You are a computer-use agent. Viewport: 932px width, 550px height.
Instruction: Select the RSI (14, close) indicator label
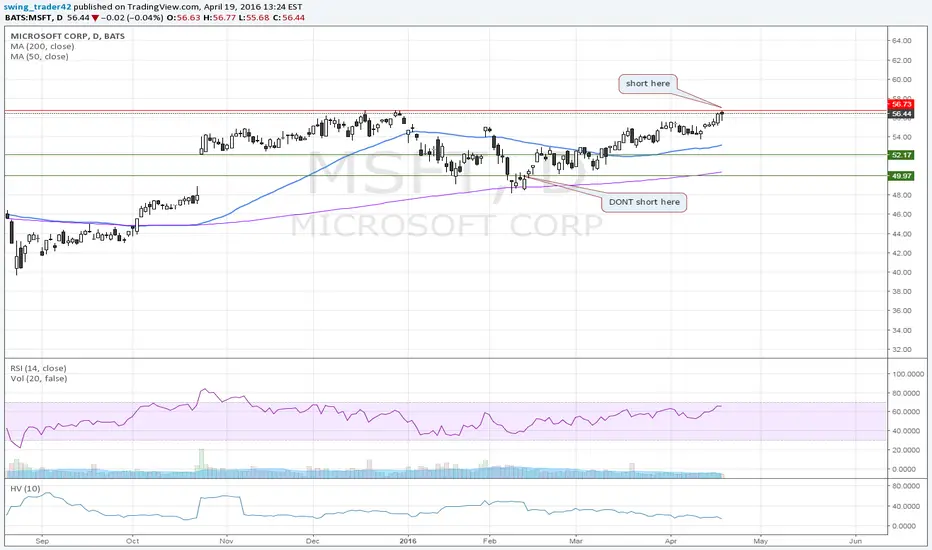(39, 368)
